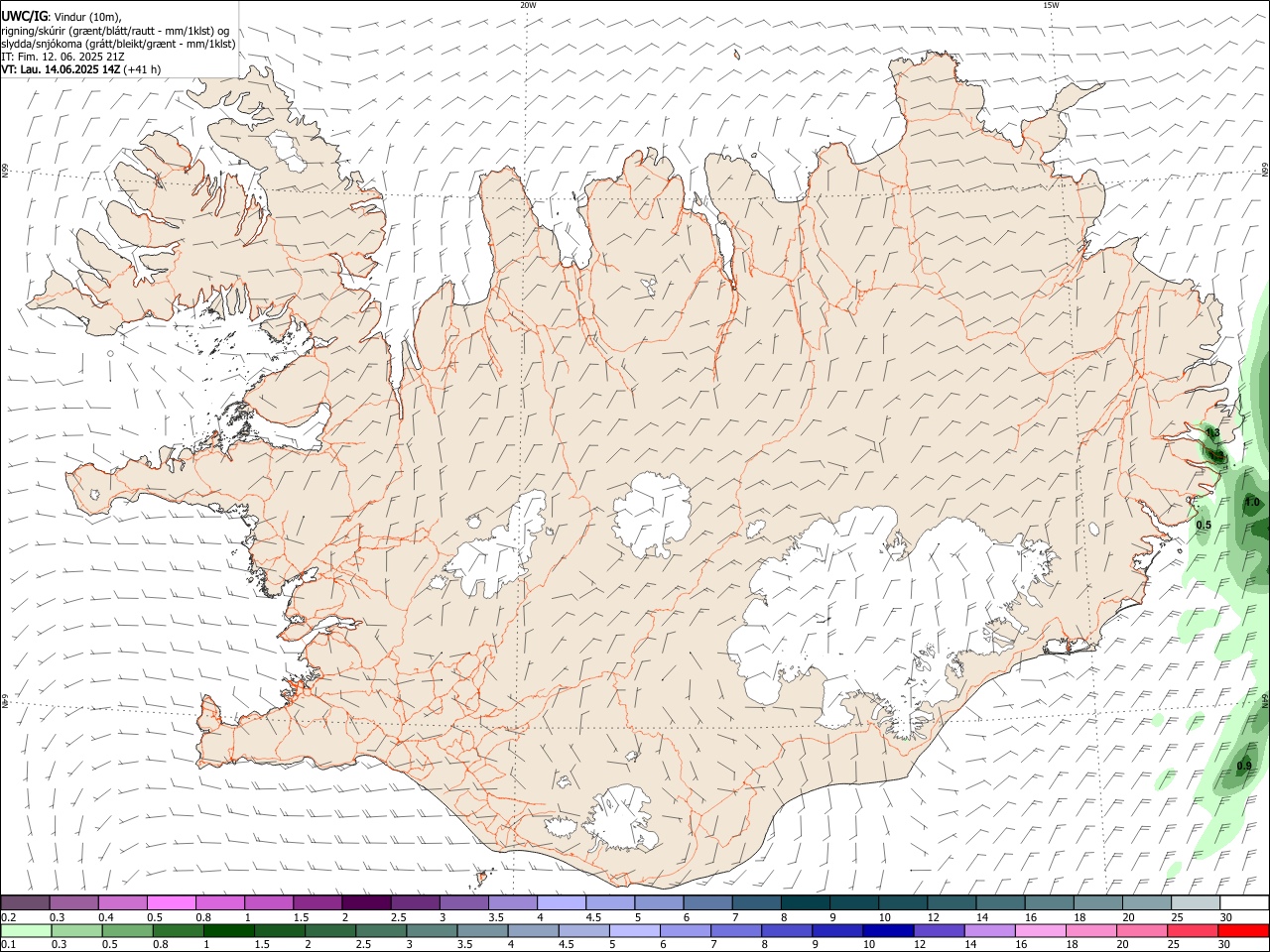This screenshot has height=952, width=1270.
Task: Click the '0.2' label in snow legend
Action: (8, 917)
